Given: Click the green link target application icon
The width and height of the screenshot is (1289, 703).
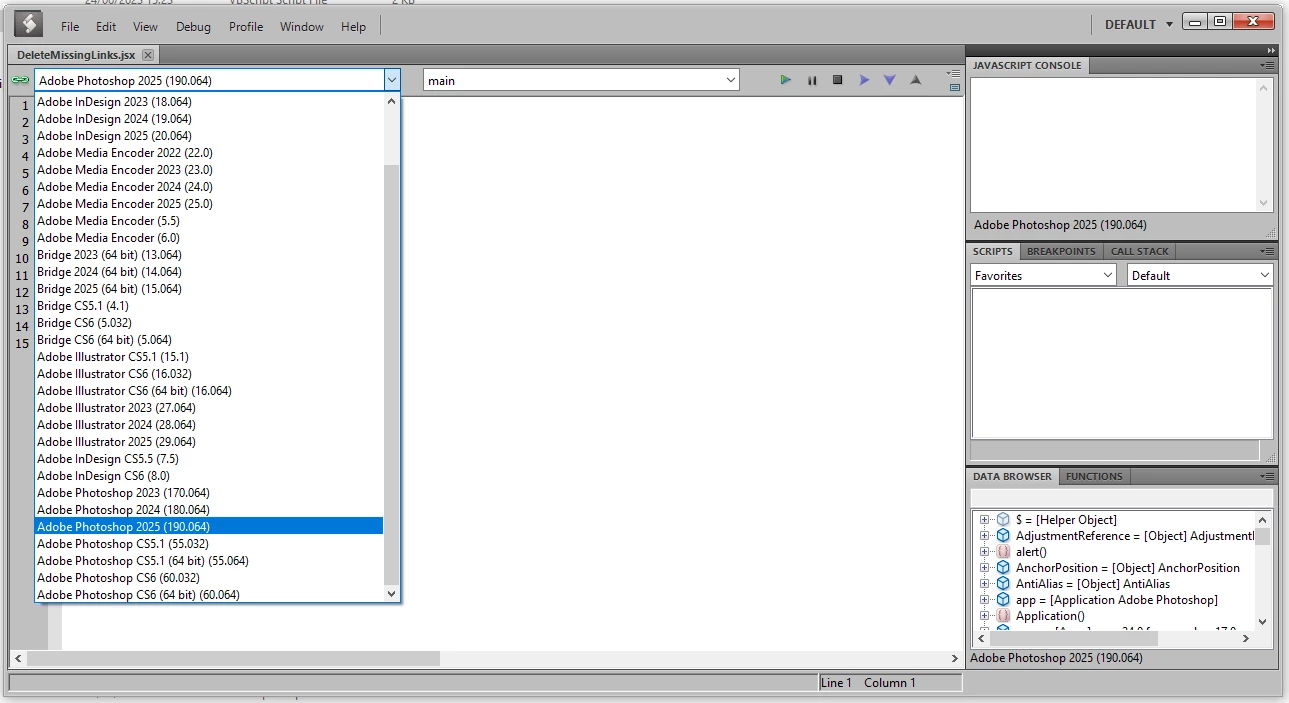Looking at the screenshot, I should pos(20,80).
